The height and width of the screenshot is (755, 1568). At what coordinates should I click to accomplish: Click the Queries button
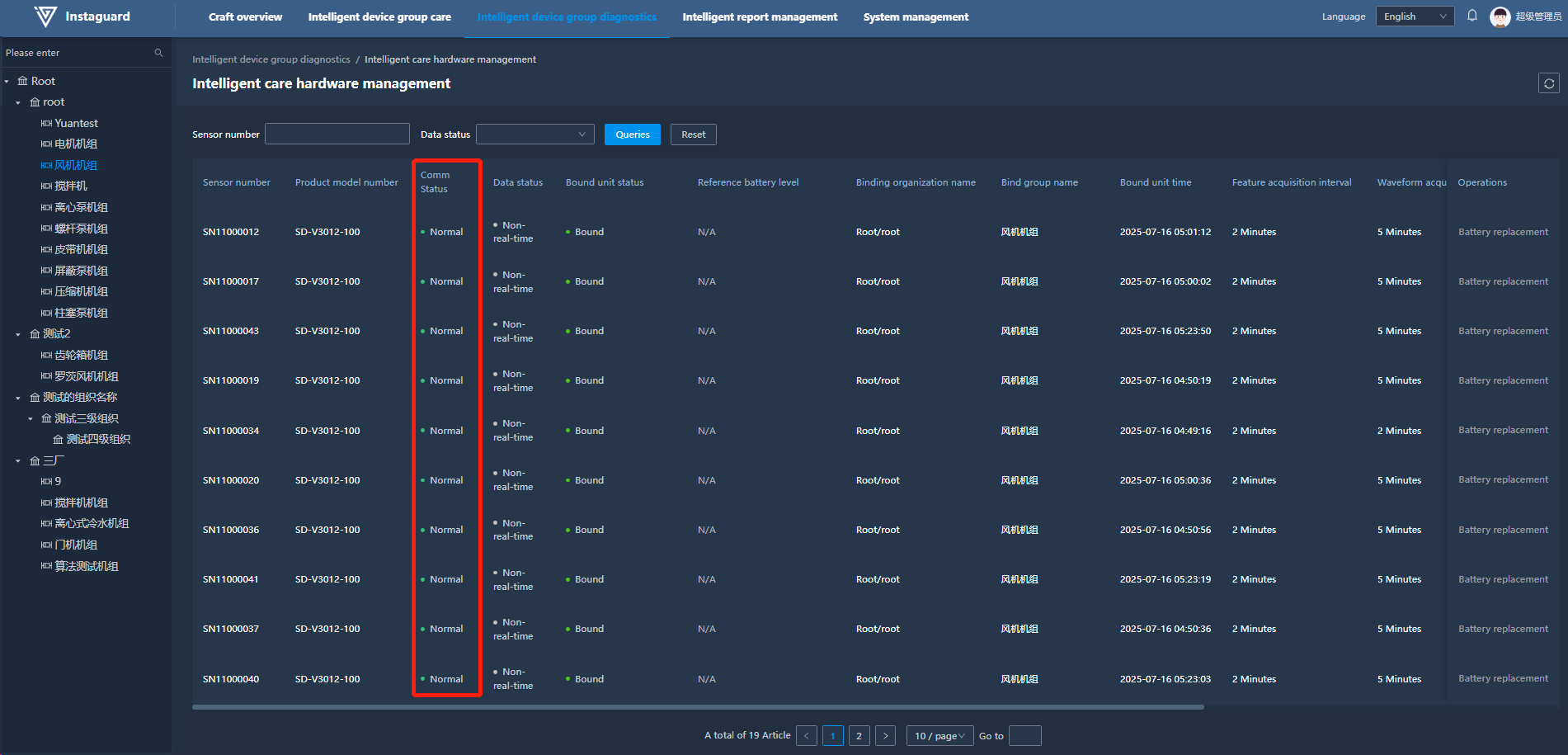tap(632, 134)
